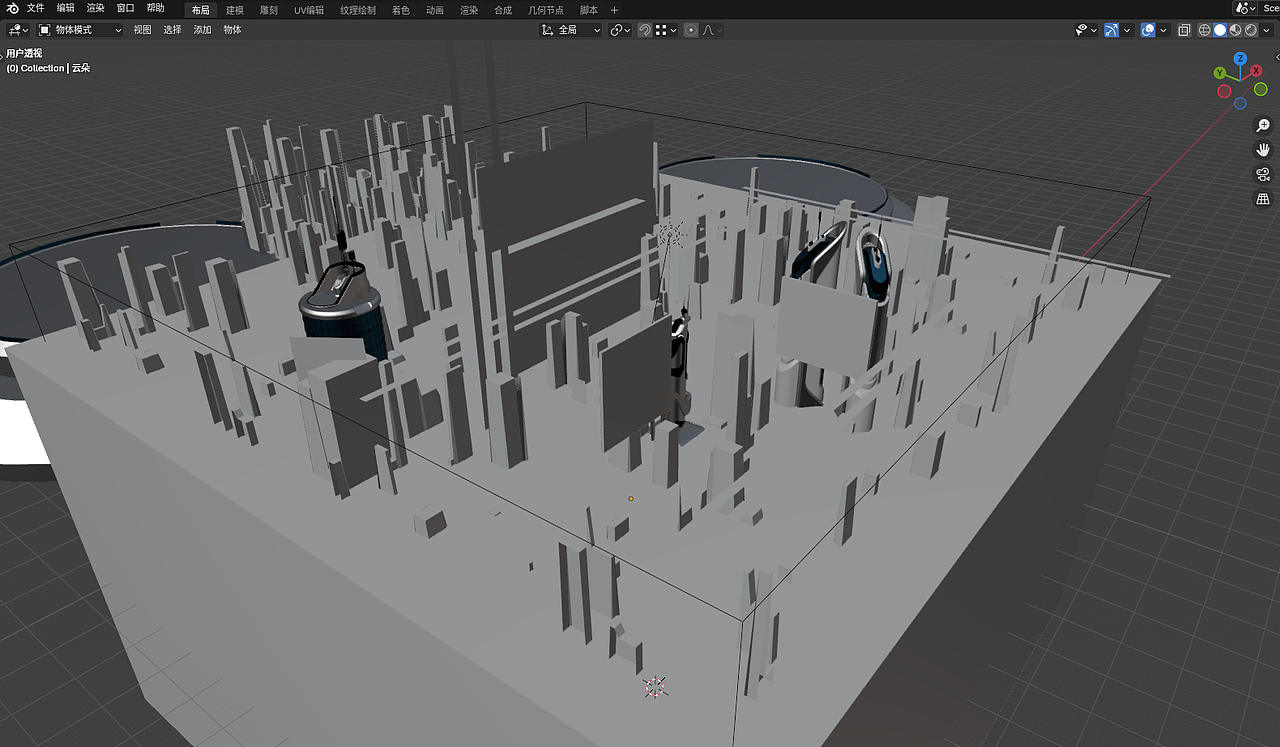Switch to the 脚本 (Scripting) workspace tab
This screenshot has width=1280, height=747.
pos(589,10)
